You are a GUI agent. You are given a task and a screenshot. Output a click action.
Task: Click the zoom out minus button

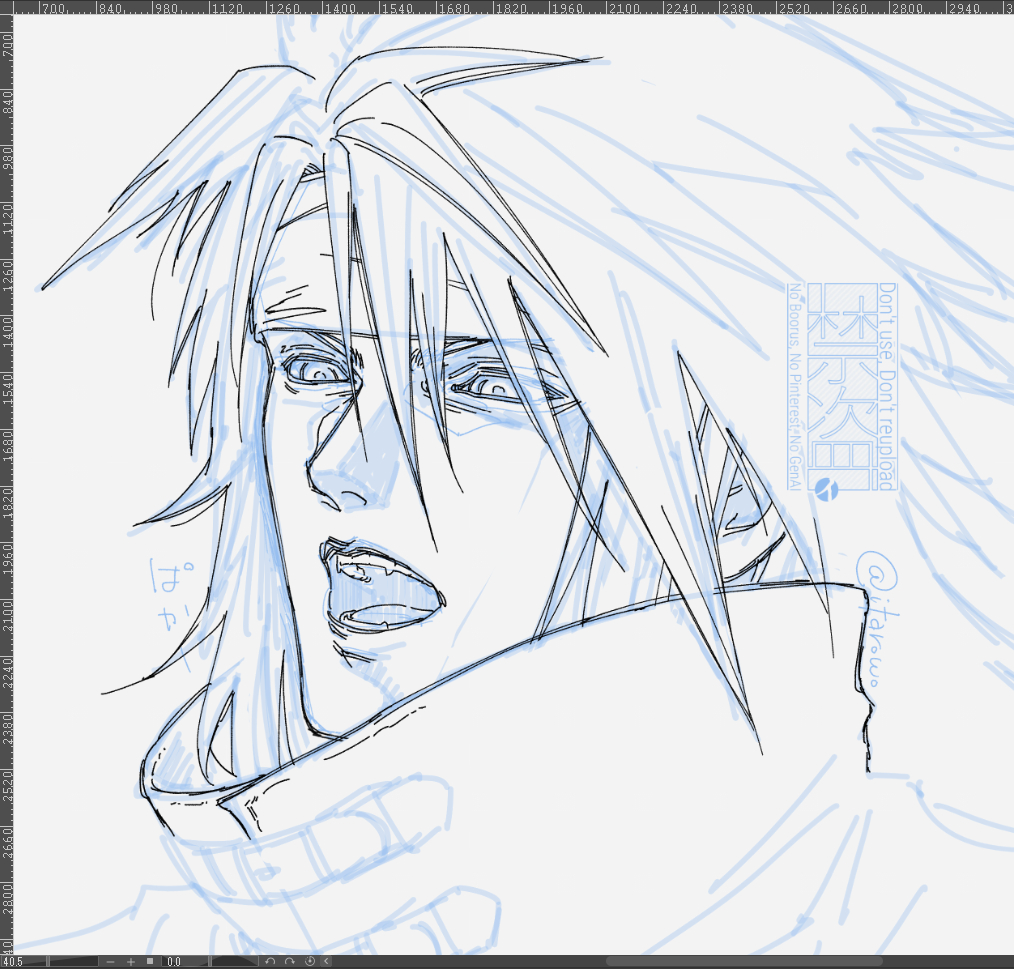pos(112,962)
